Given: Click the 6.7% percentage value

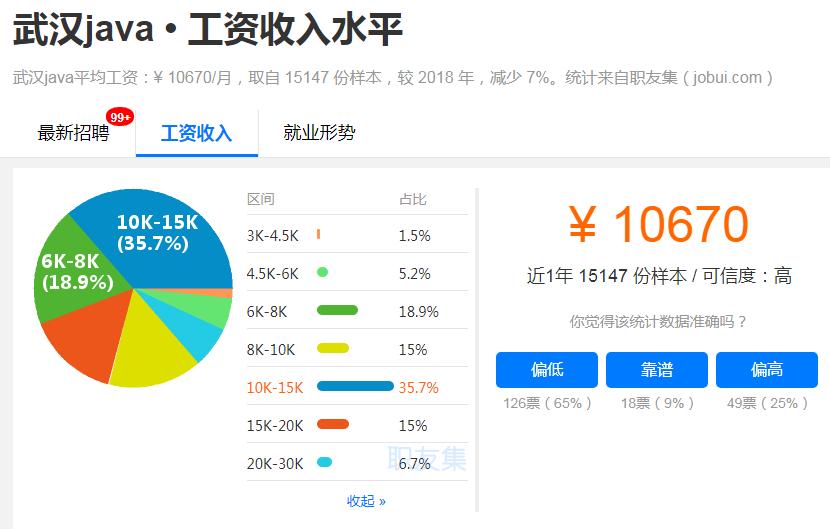Looking at the screenshot, I should pos(414,464).
